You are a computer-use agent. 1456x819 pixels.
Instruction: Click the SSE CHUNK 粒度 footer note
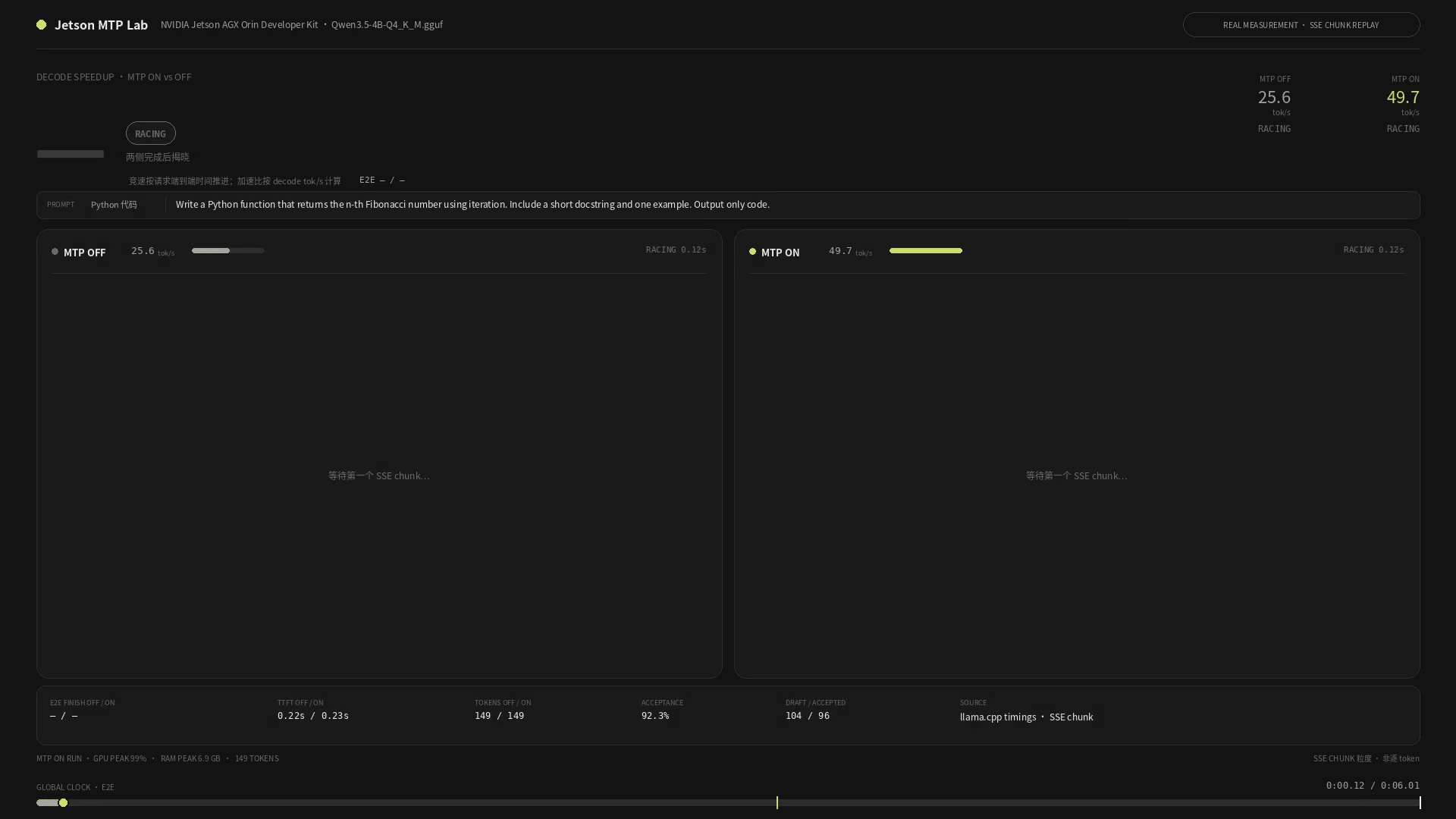click(x=1367, y=758)
